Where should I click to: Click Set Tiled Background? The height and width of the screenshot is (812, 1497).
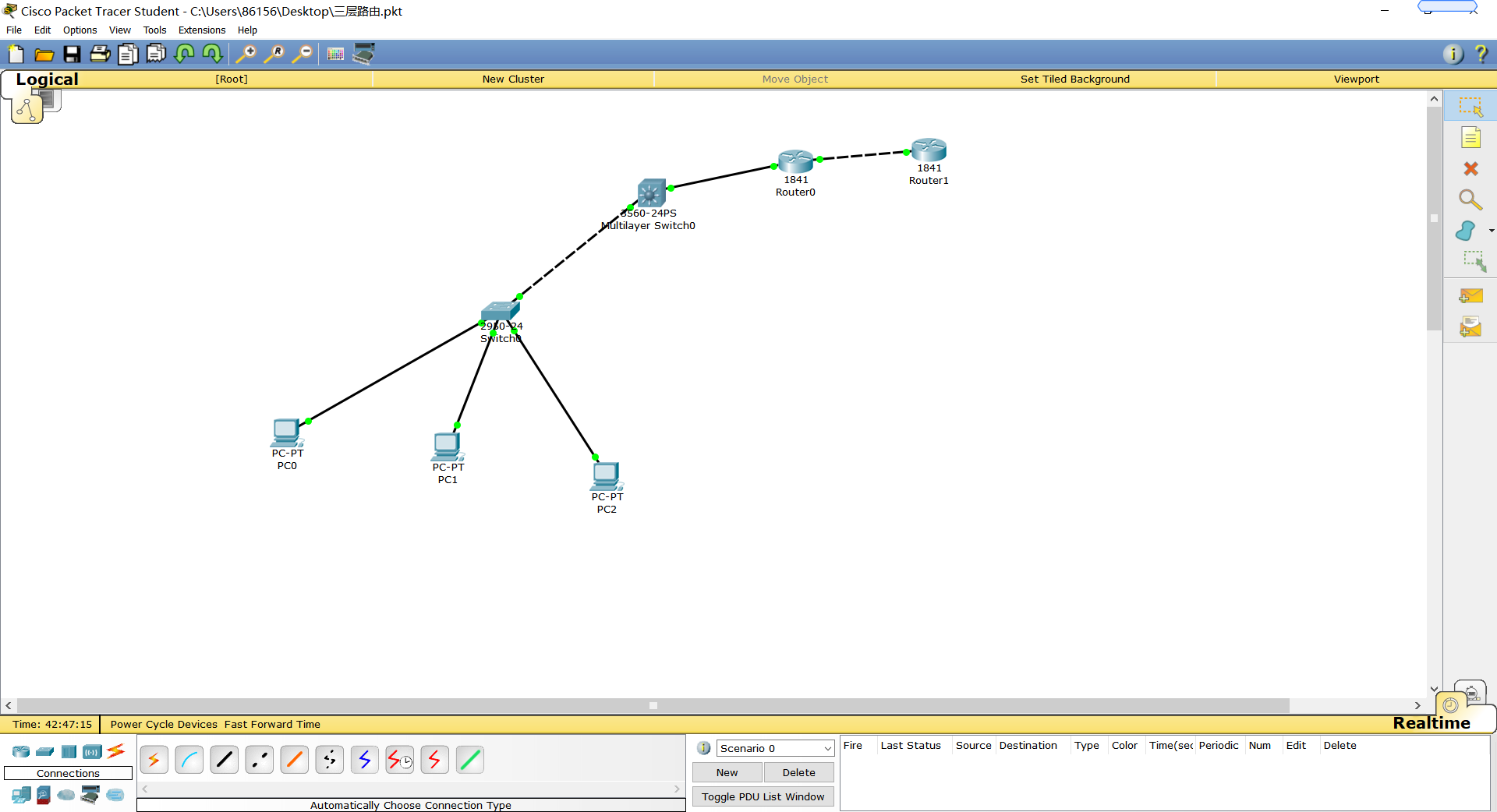coord(1074,79)
